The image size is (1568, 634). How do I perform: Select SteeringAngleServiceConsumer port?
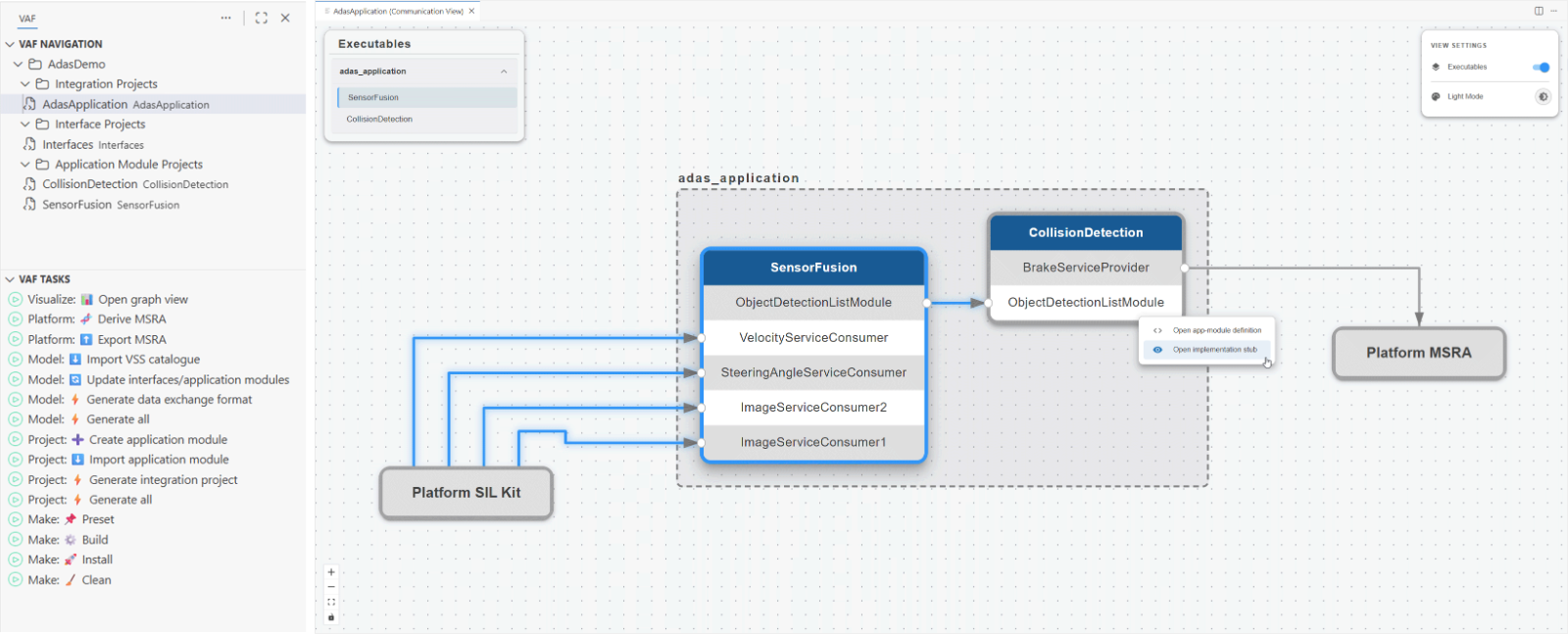point(813,372)
